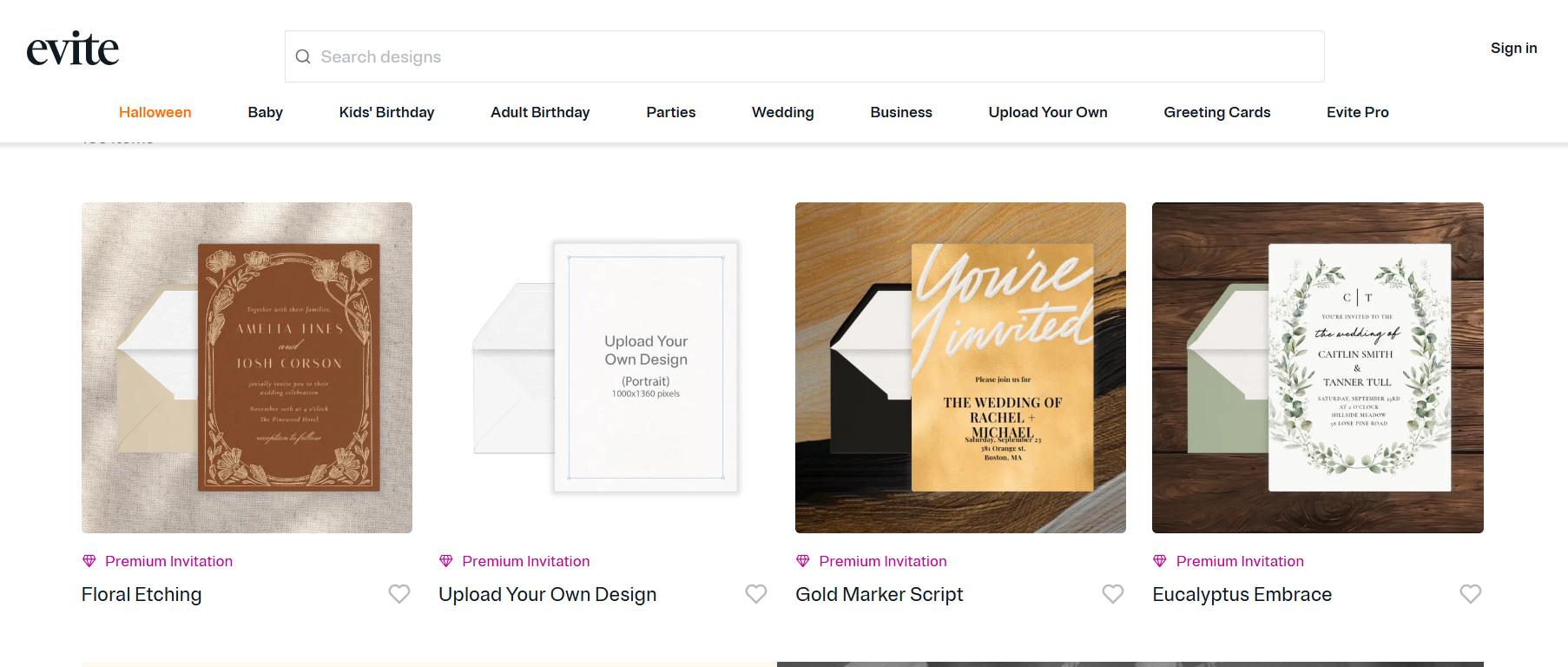Favorite the Gold Marker Script invitation

click(1113, 594)
